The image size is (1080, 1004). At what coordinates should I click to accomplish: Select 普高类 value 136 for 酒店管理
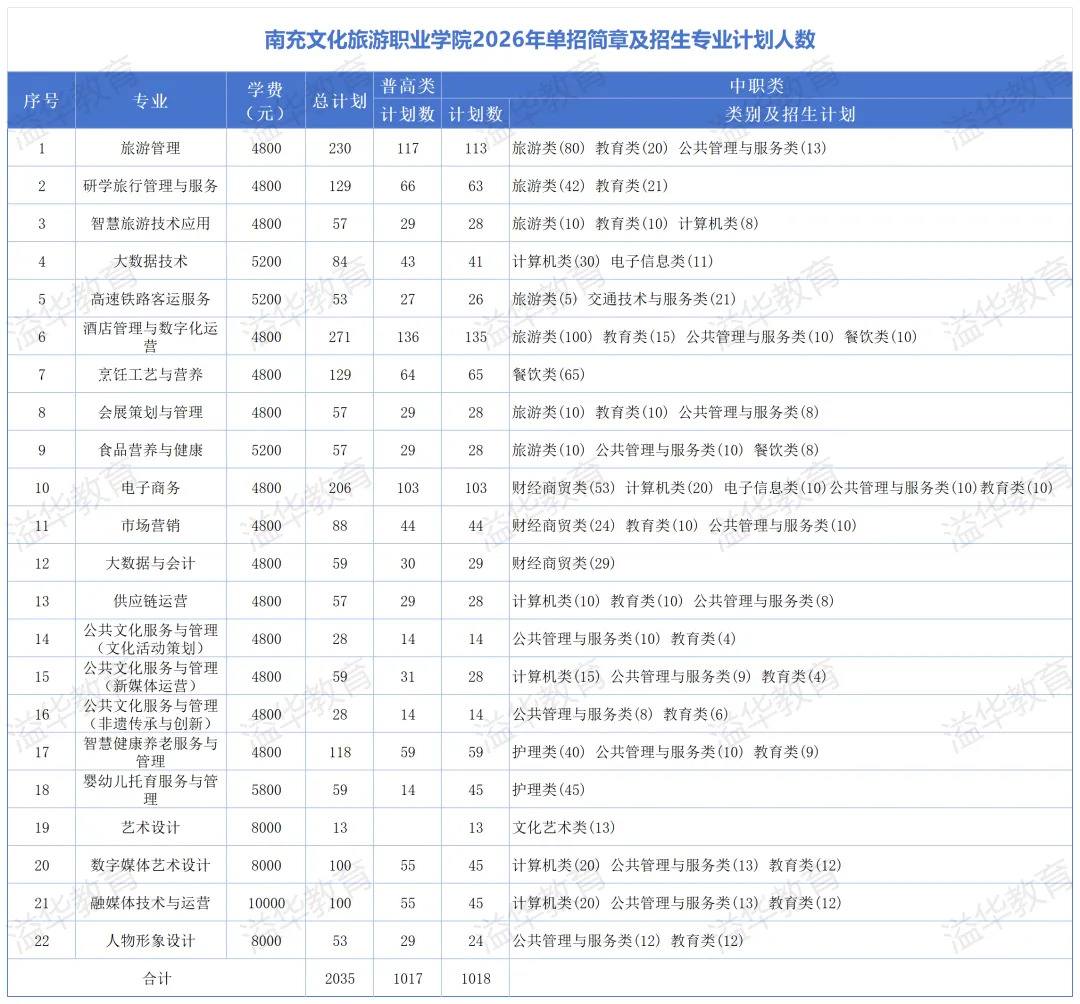click(x=408, y=337)
